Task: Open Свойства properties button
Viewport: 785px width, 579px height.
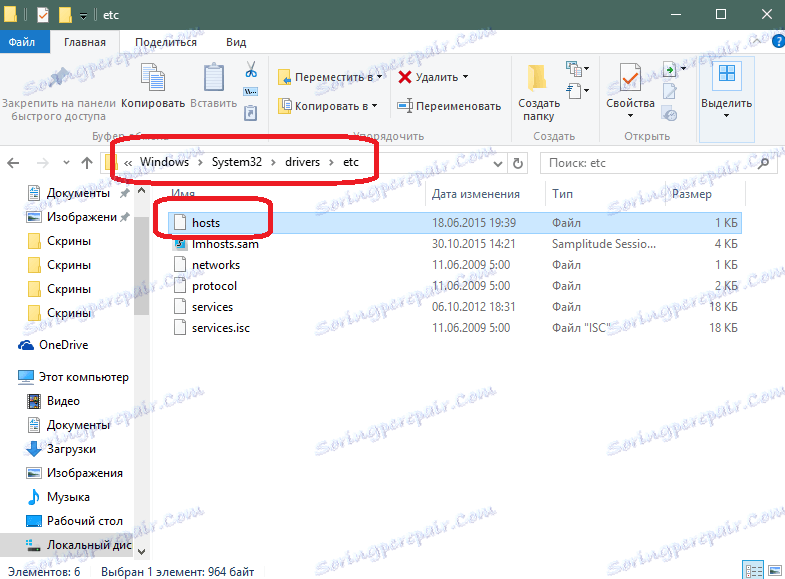Action: coord(630,91)
